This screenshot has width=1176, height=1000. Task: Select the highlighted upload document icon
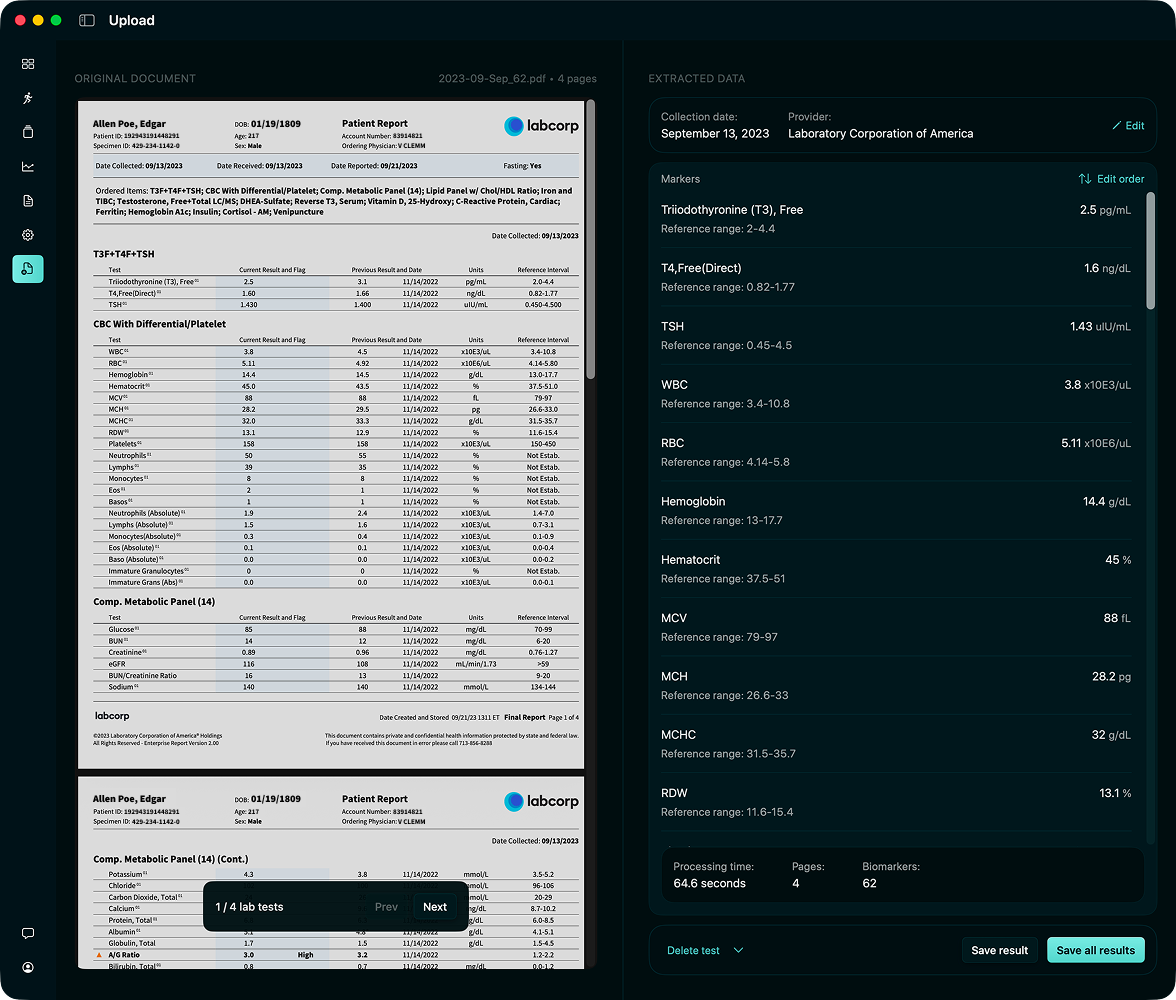click(x=28, y=269)
